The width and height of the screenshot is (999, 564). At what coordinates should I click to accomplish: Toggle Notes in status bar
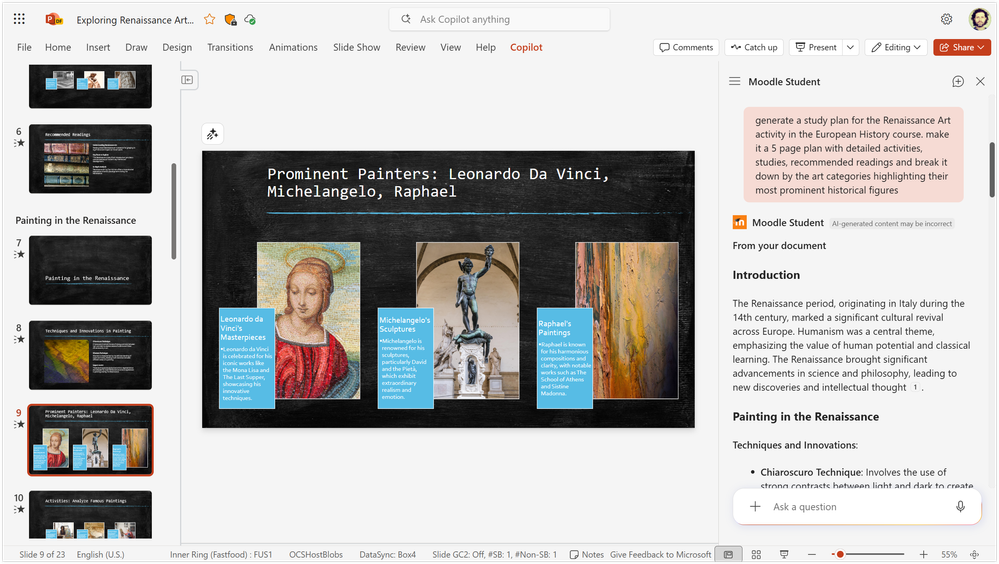point(586,554)
